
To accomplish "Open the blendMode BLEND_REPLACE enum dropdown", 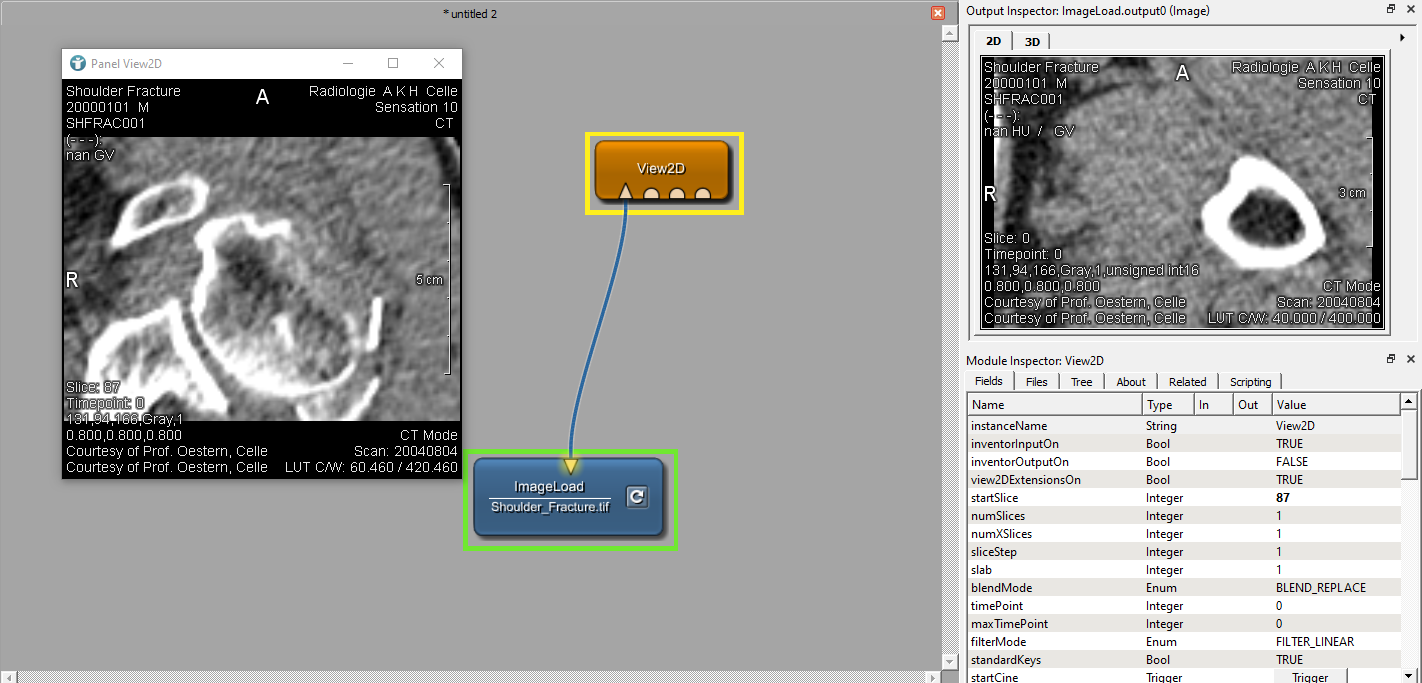I will (1320, 588).
